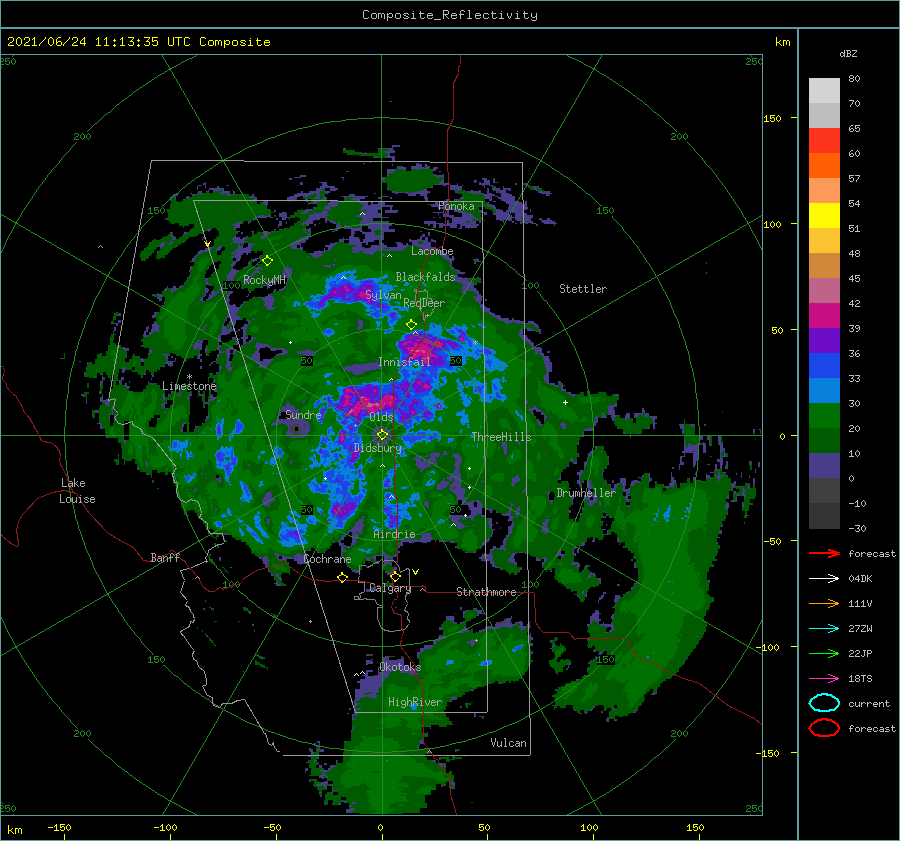The height and width of the screenshot is (841, 900).
Task: Click the dBZ legend heading
Action: [x=848, y=54]
